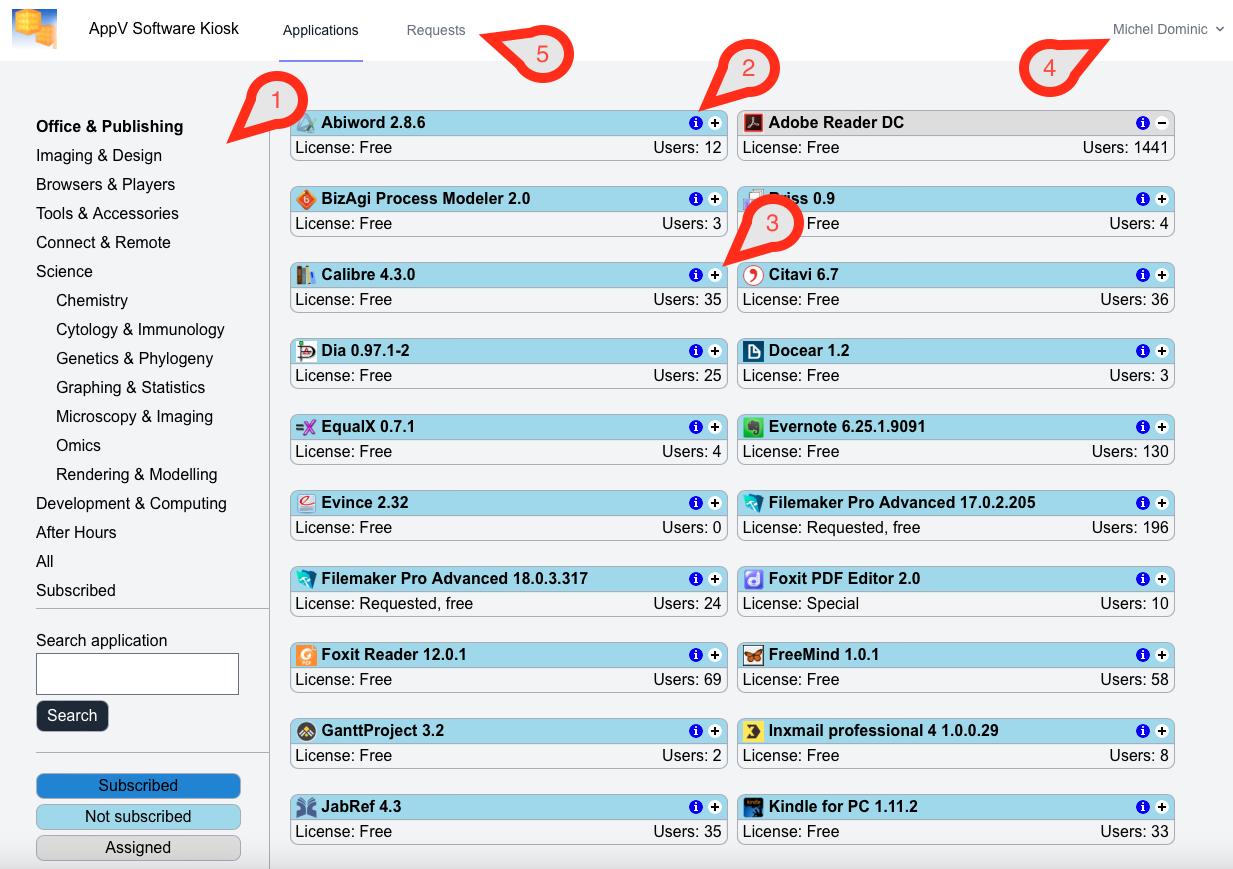Viewport: 1233px width, 869px height.
Task: Open the Michel Dominic user dropdown
Action: 1168,30
